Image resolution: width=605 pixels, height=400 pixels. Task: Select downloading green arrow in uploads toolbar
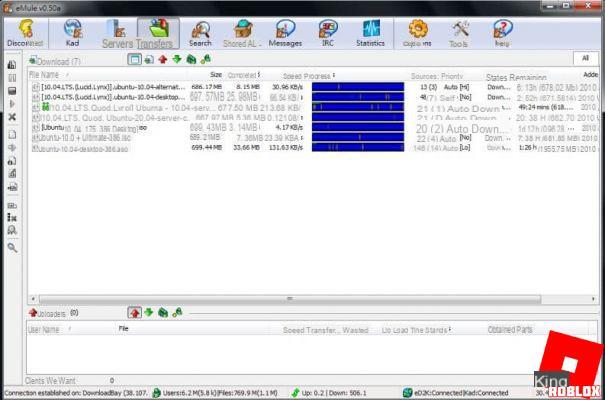point(149,312)
